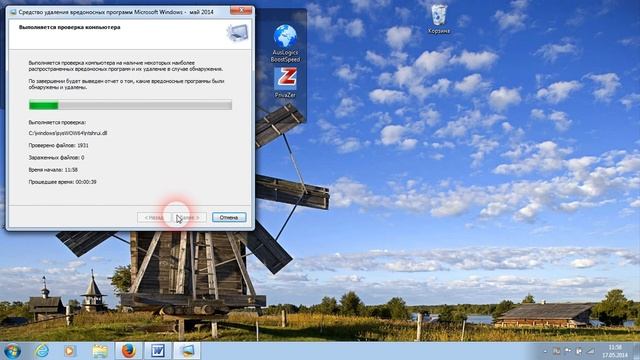Screen dimensions: 640x360
Task: Select the Корзина recycle bin icon
Action: click(439, 19)
